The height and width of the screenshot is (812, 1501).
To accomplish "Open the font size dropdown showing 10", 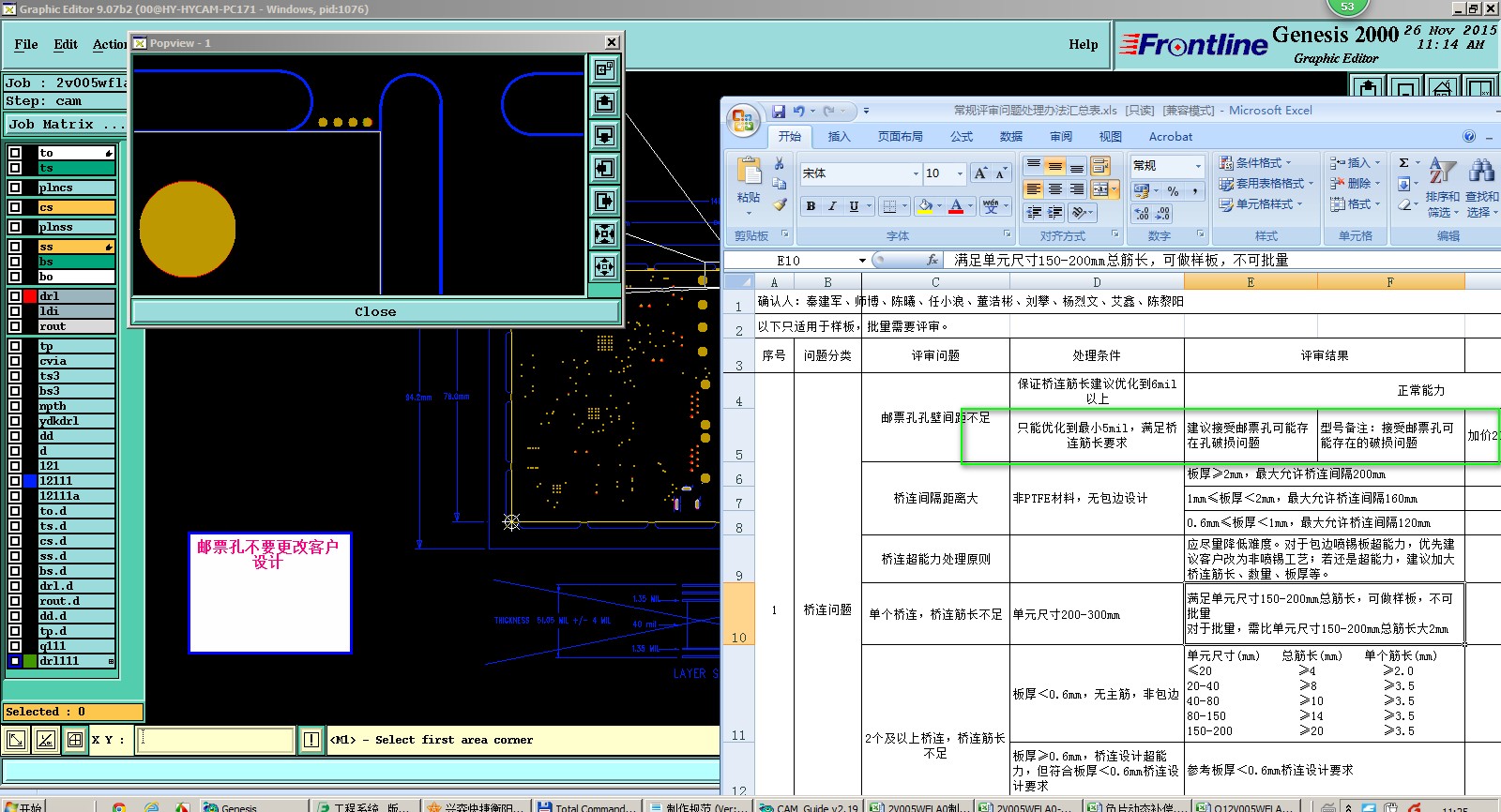I will pos(959,173).
